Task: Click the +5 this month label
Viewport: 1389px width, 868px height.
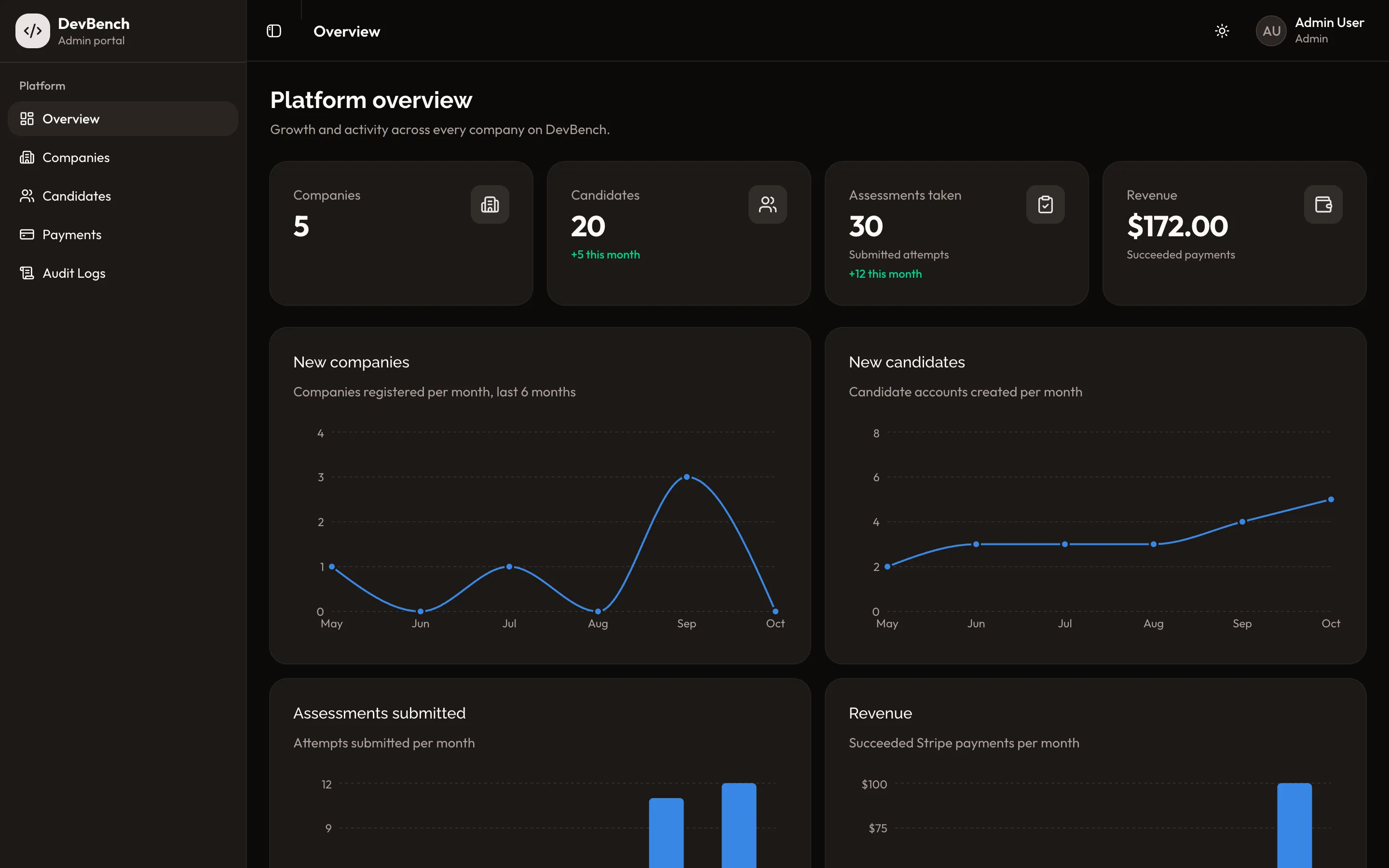Action: (606, 254)
